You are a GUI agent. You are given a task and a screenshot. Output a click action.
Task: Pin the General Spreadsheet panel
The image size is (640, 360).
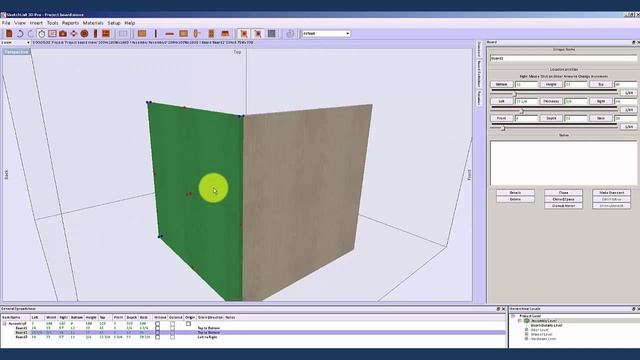tap(498, 309)
